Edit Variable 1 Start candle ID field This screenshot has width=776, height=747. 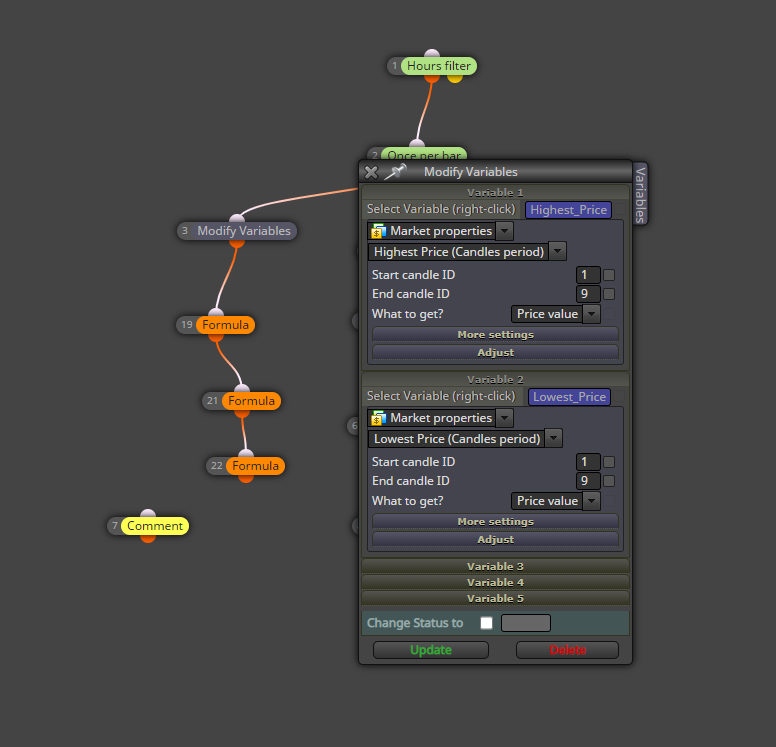tap(588, 275)
